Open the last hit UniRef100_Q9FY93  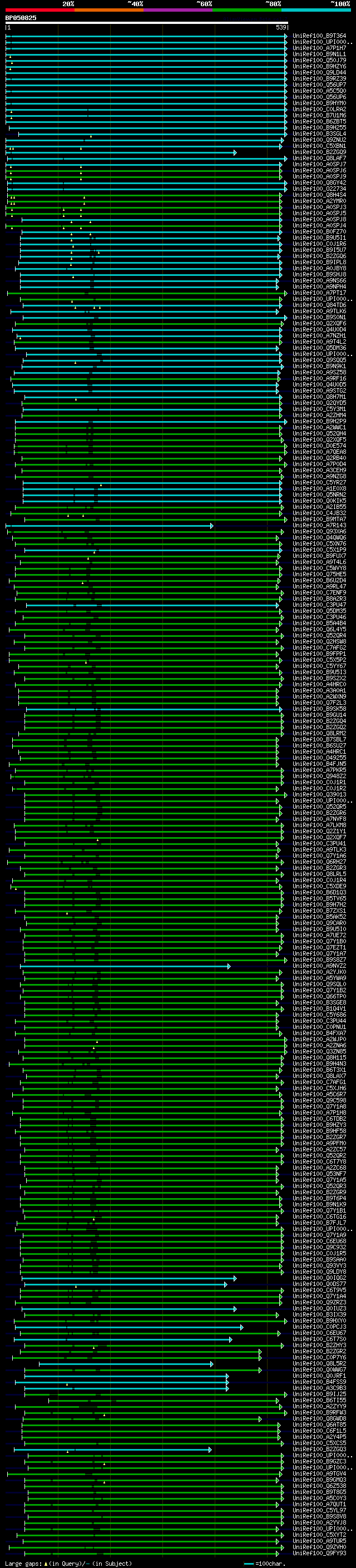pyautogui.click(x=319, y=1553)
